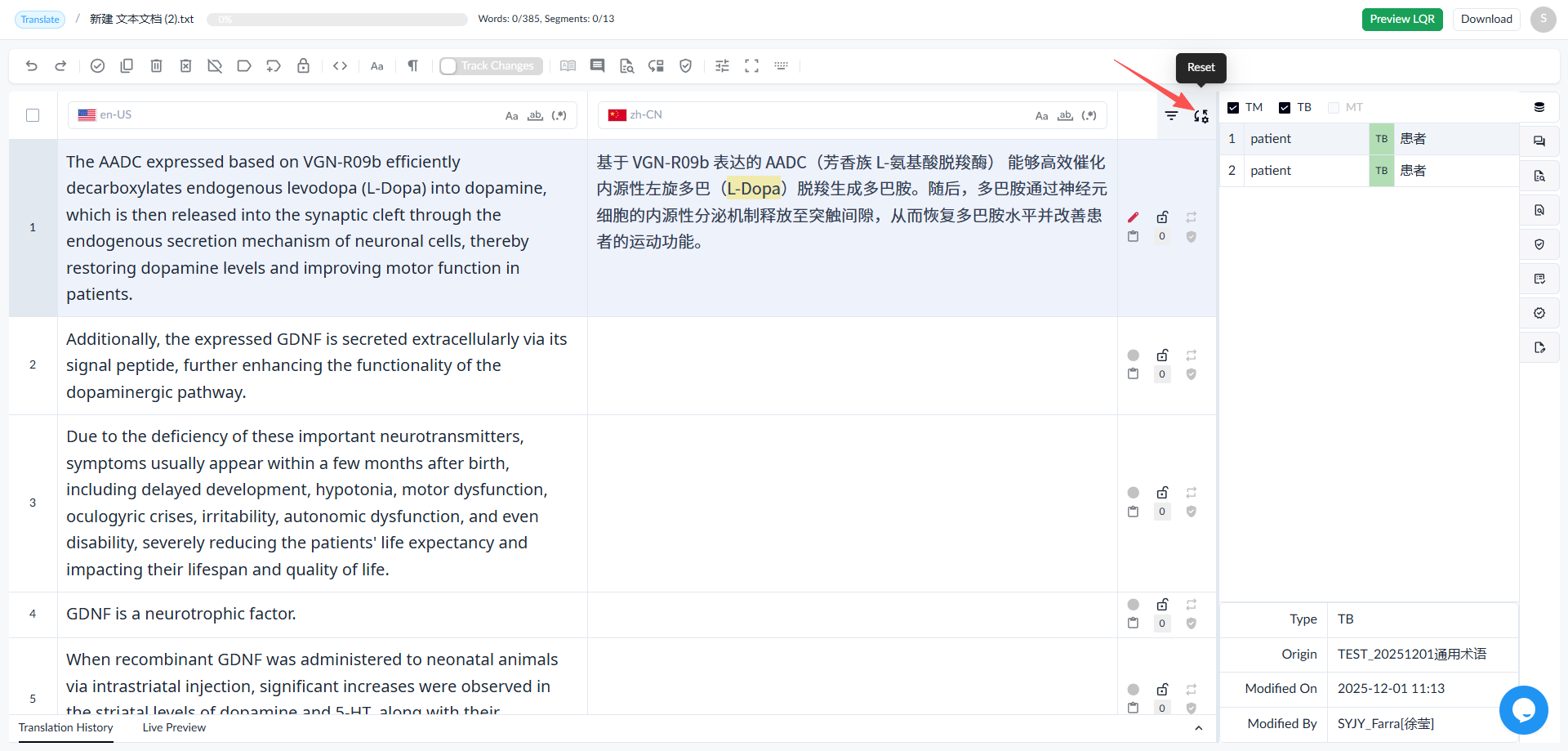Click the Reset filter icon
1568x751 pixels.
click(x=1201, y=116)
